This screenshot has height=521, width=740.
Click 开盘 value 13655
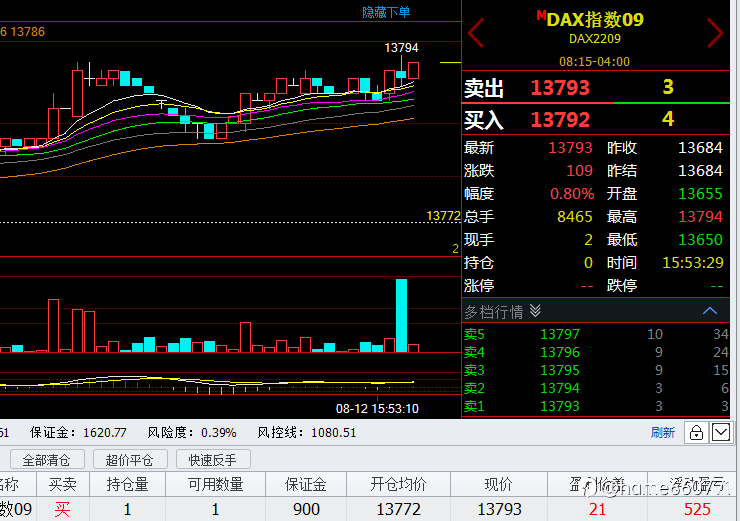[x=700, y=193]
